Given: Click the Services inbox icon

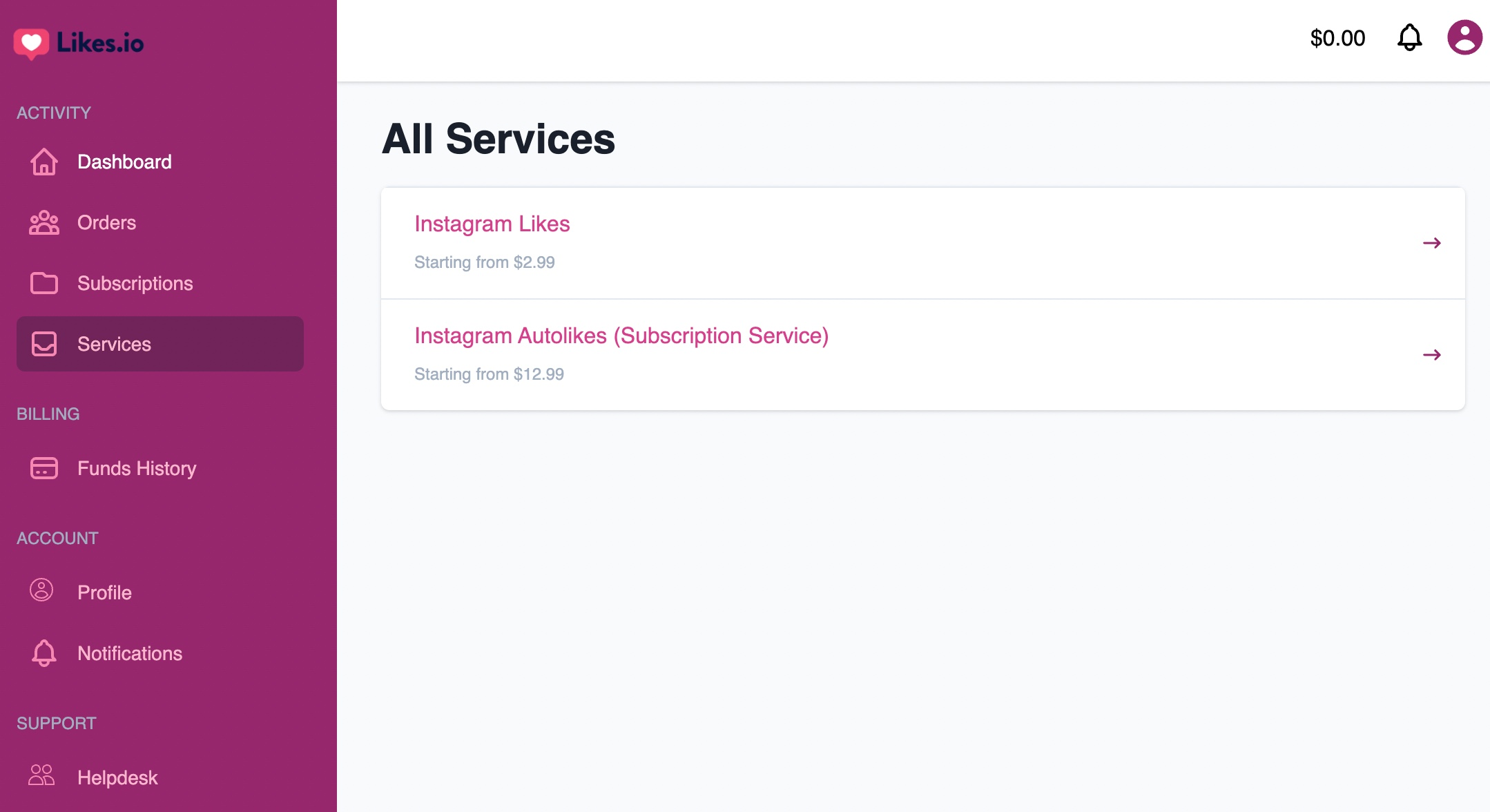Looking at the screenshot, I should pos(44,344).
